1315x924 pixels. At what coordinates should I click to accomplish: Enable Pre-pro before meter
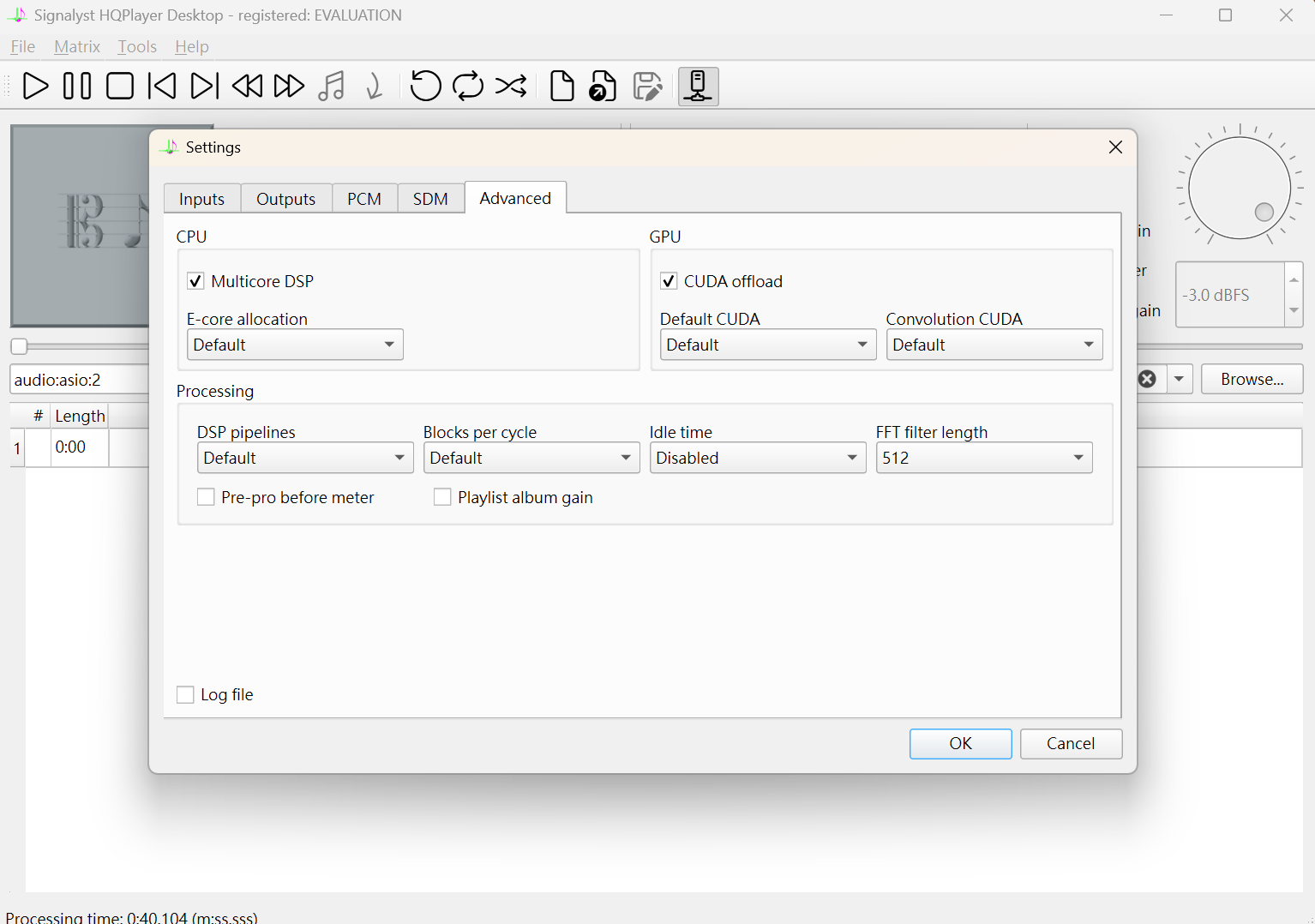pos(206,497)
